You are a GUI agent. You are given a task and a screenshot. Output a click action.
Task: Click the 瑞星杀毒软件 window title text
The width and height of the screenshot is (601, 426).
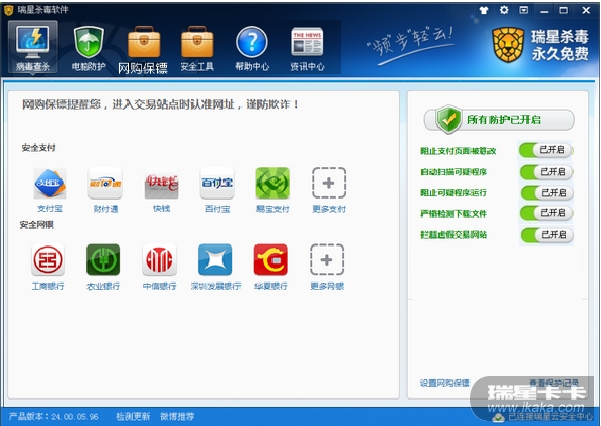pyautogui.click(x=43, y=10)
